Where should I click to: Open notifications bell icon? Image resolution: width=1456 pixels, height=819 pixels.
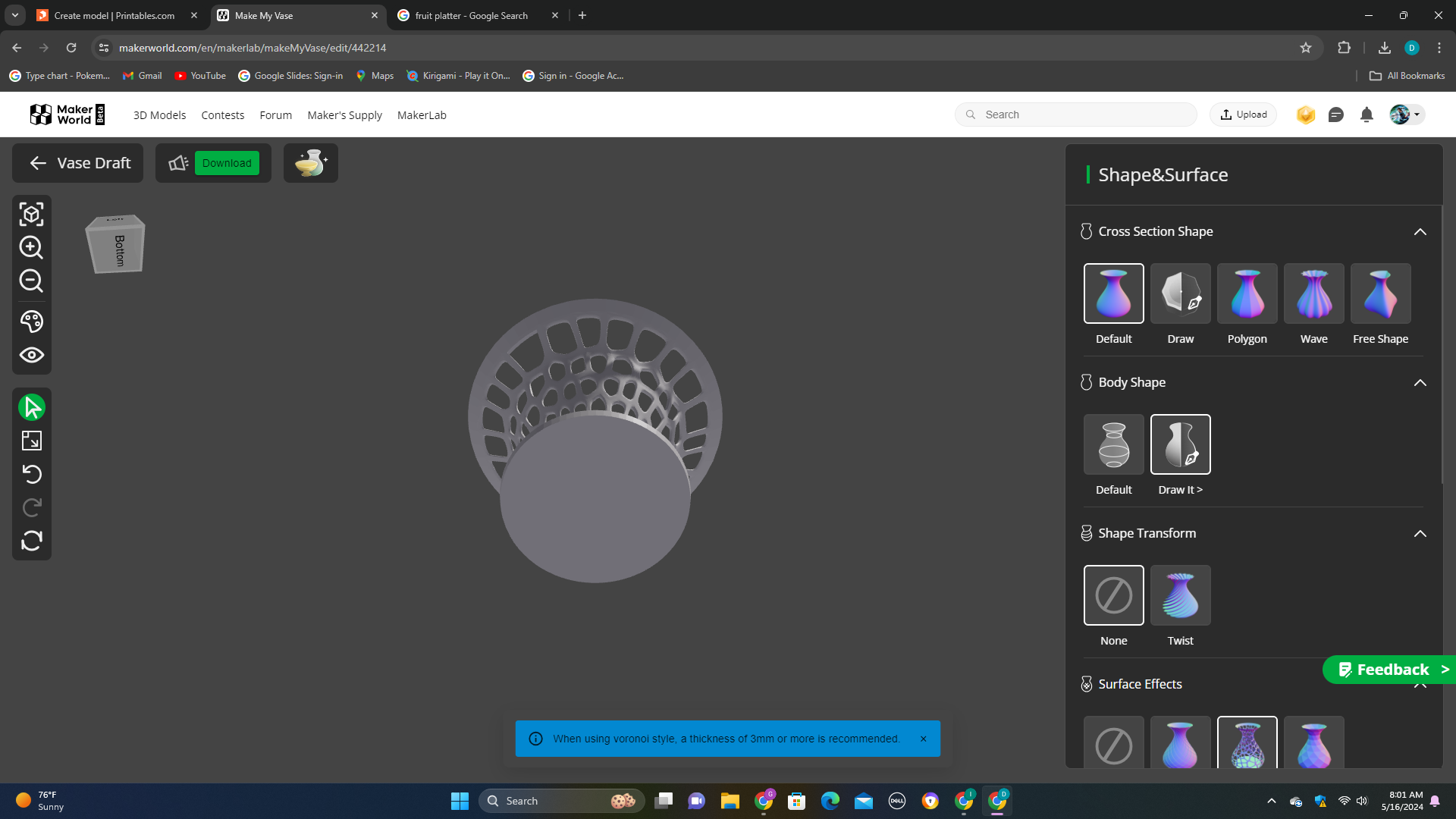pos(1366,115)
